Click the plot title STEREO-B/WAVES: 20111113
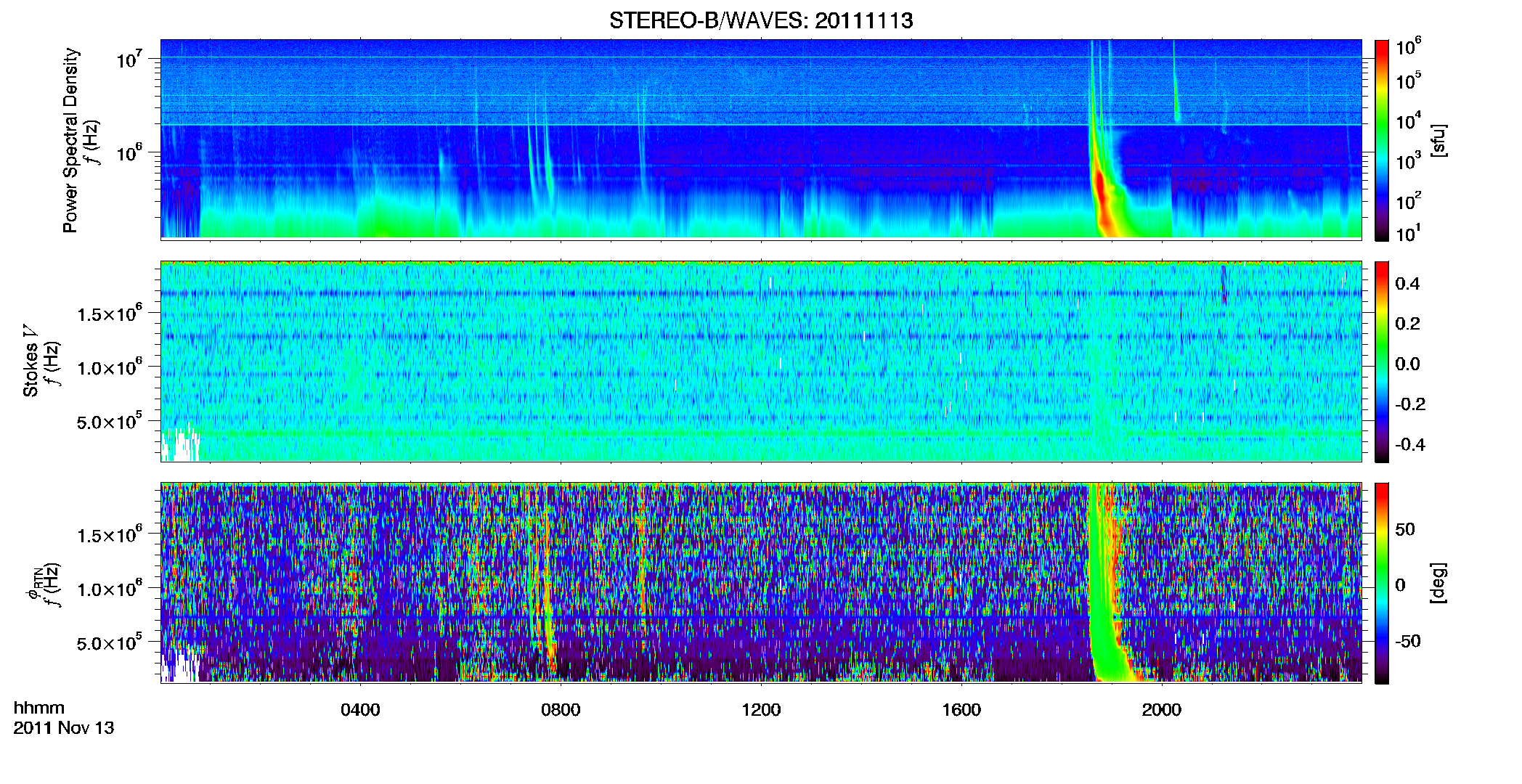This screenshot has height=784, width=1522. 761,20
